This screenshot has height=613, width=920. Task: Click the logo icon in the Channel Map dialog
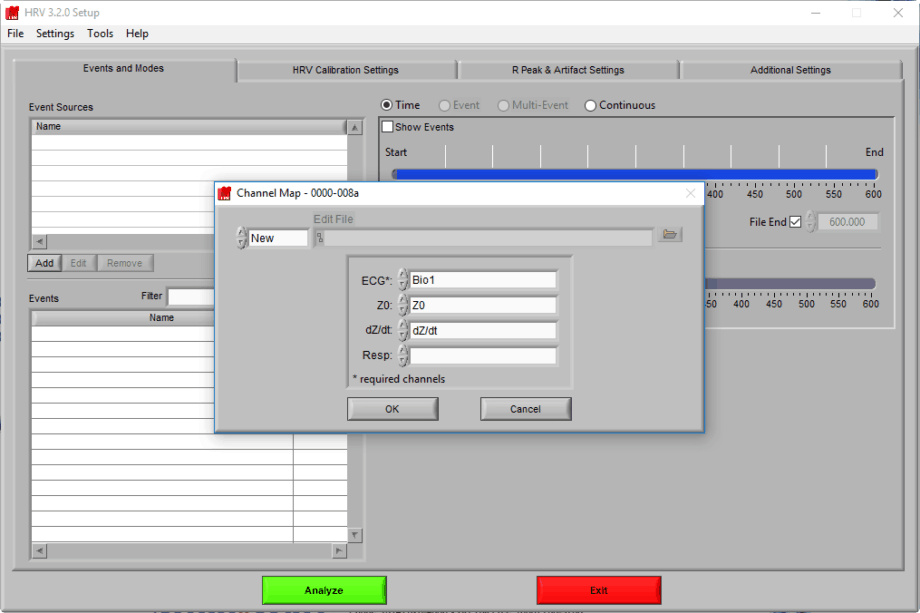pyautogui.click(x=226, y=192)
